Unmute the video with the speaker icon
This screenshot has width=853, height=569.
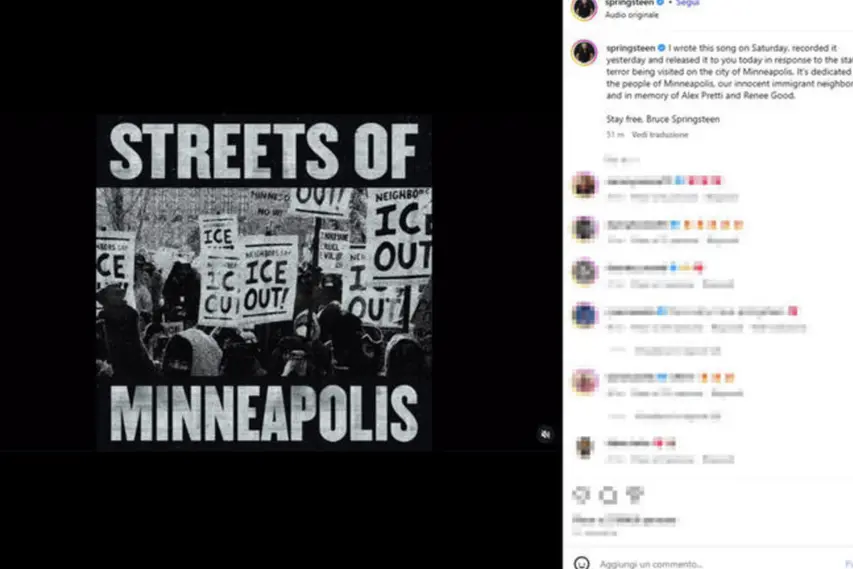546,434
